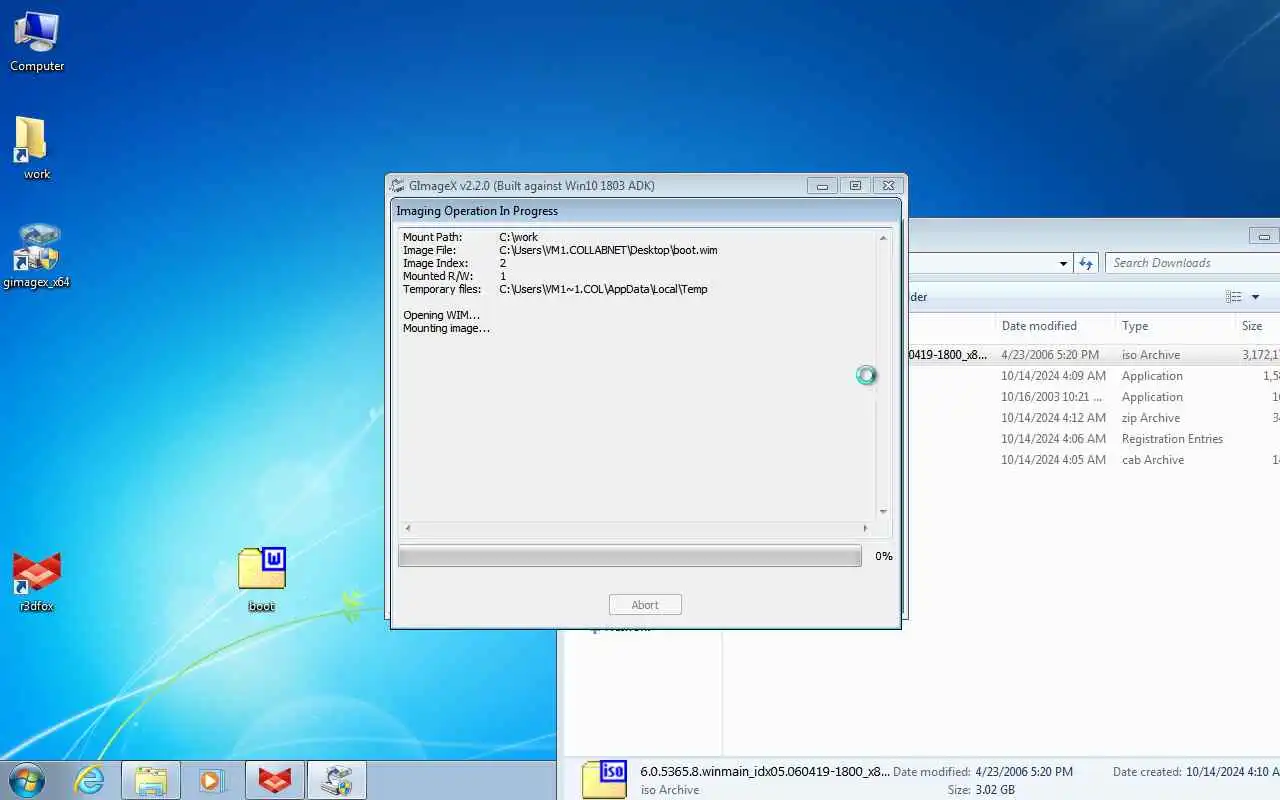Select the boot folder icon on desktop
This screenshot has height=800, width=1280.
pyautogui.click(x=262, y=578)
